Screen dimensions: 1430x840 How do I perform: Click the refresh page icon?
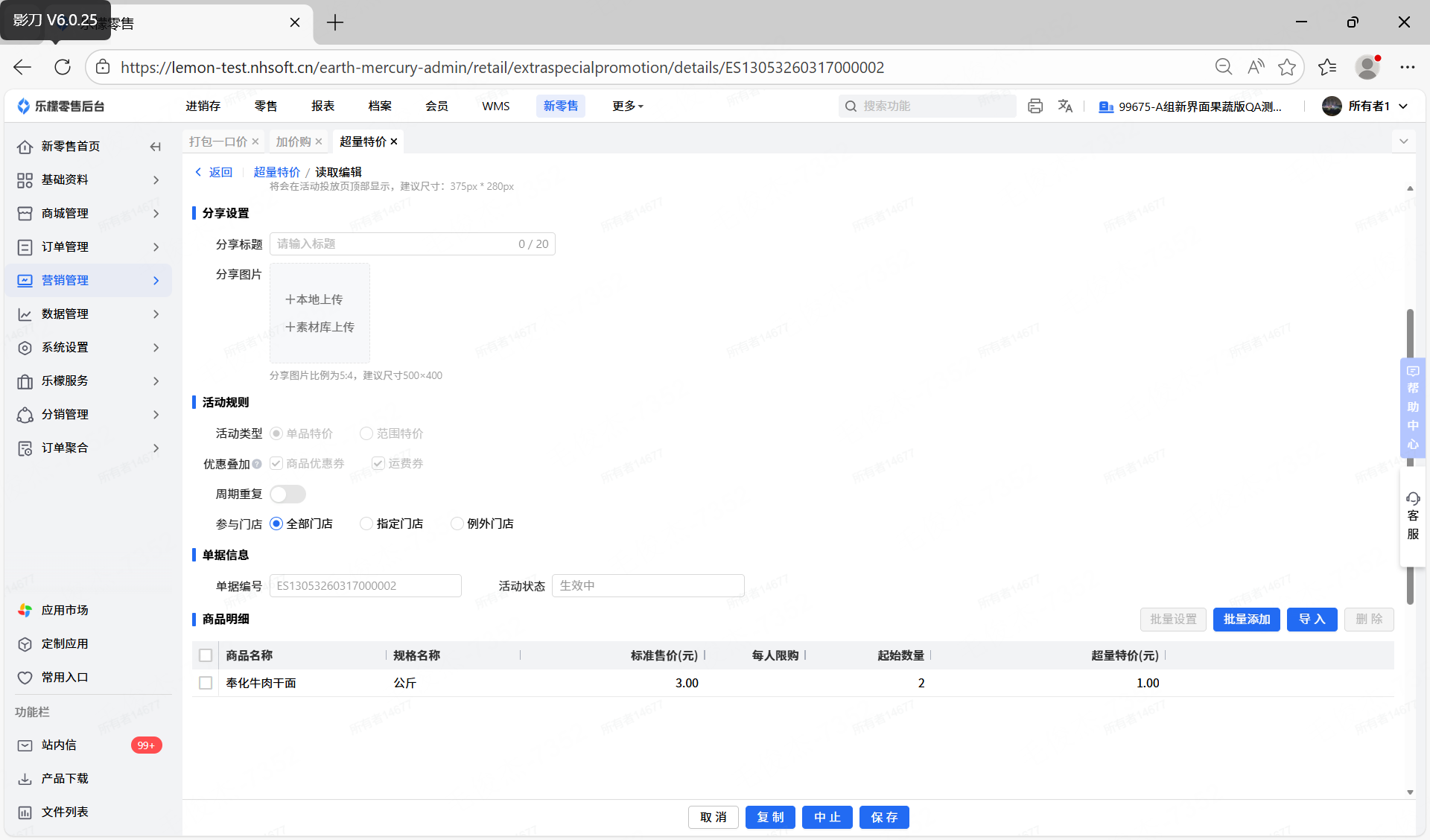[63, 67]
